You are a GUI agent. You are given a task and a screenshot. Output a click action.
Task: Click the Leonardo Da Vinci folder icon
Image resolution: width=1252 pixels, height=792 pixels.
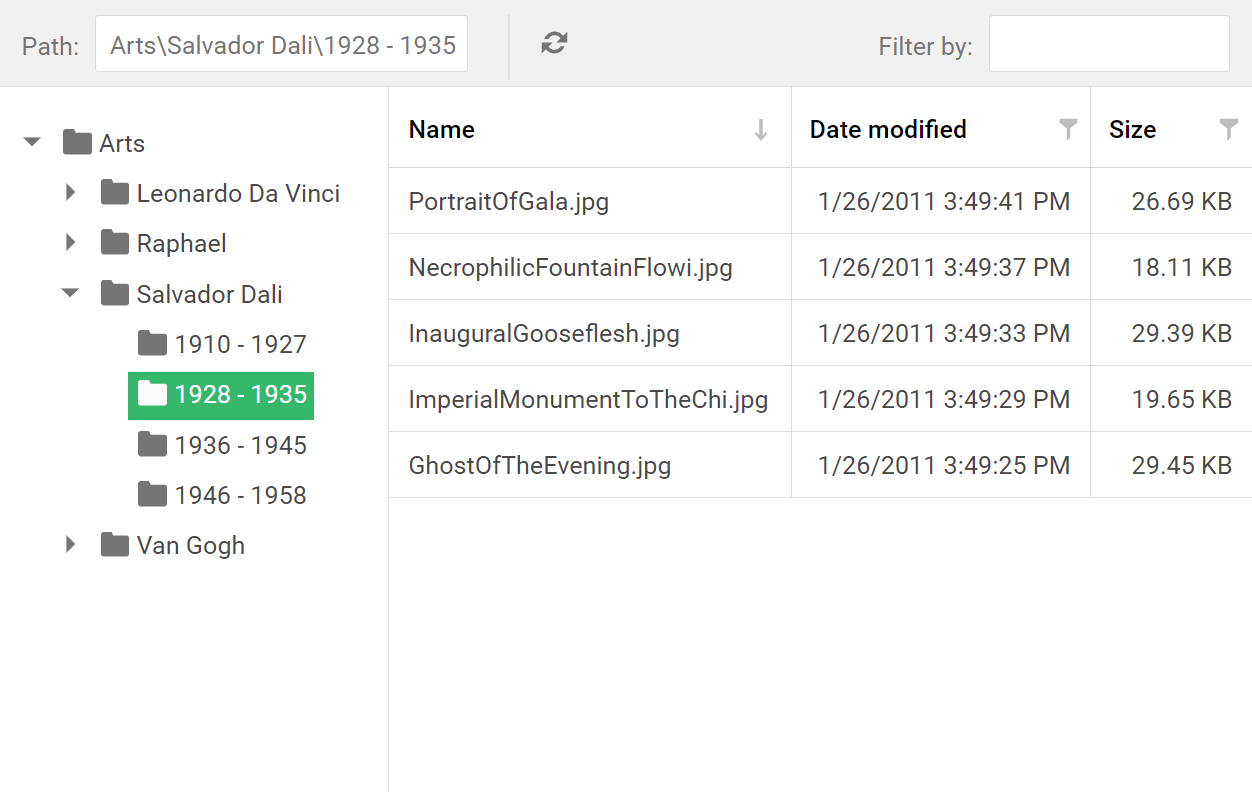(x=115, y=193)
